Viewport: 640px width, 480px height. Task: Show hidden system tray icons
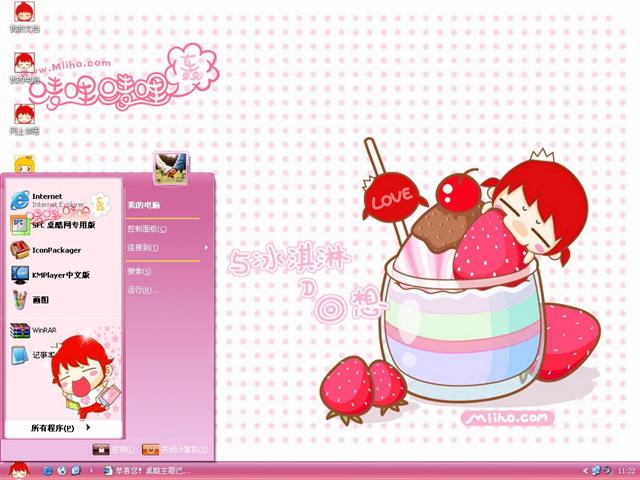tap(586, 471)
